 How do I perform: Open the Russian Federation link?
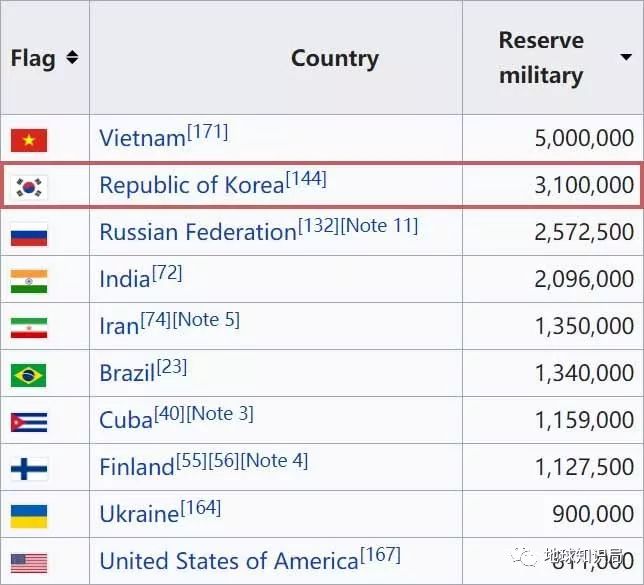(x=197, y=233)
